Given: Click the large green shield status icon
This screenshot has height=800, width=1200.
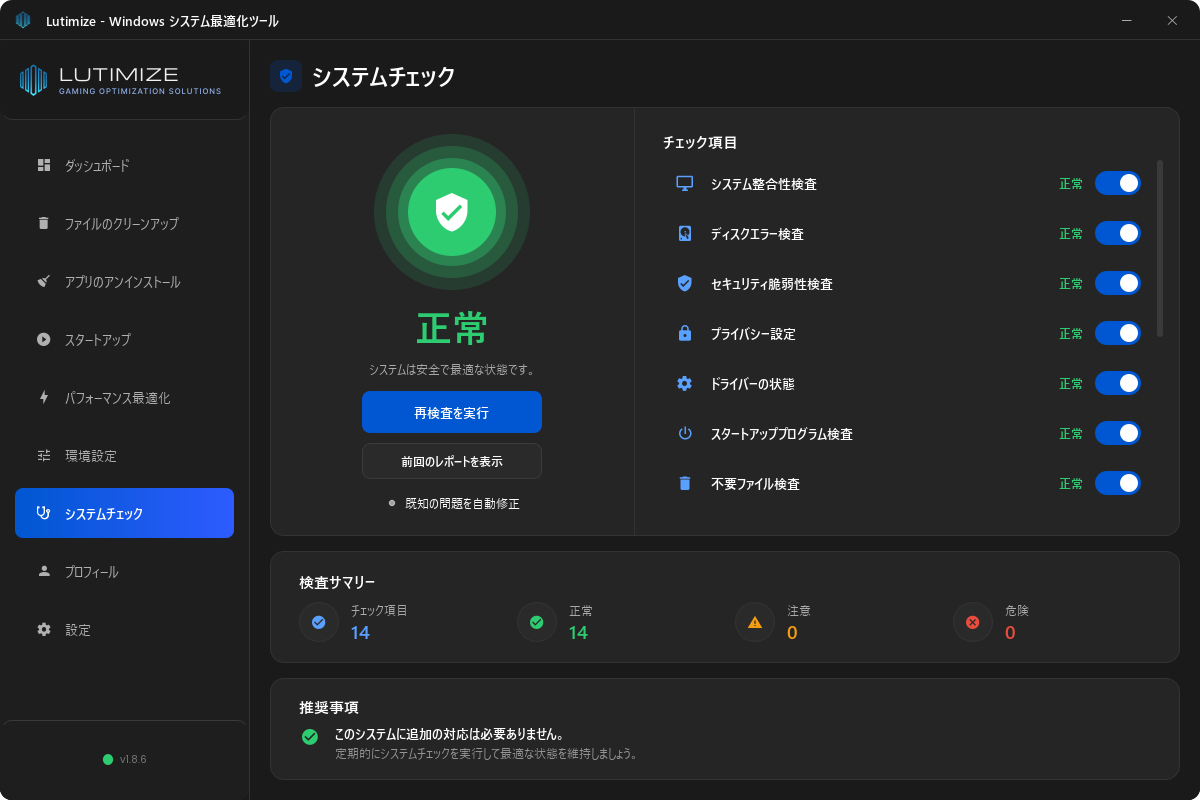Looking at the screenshot, I should point(452,212).
